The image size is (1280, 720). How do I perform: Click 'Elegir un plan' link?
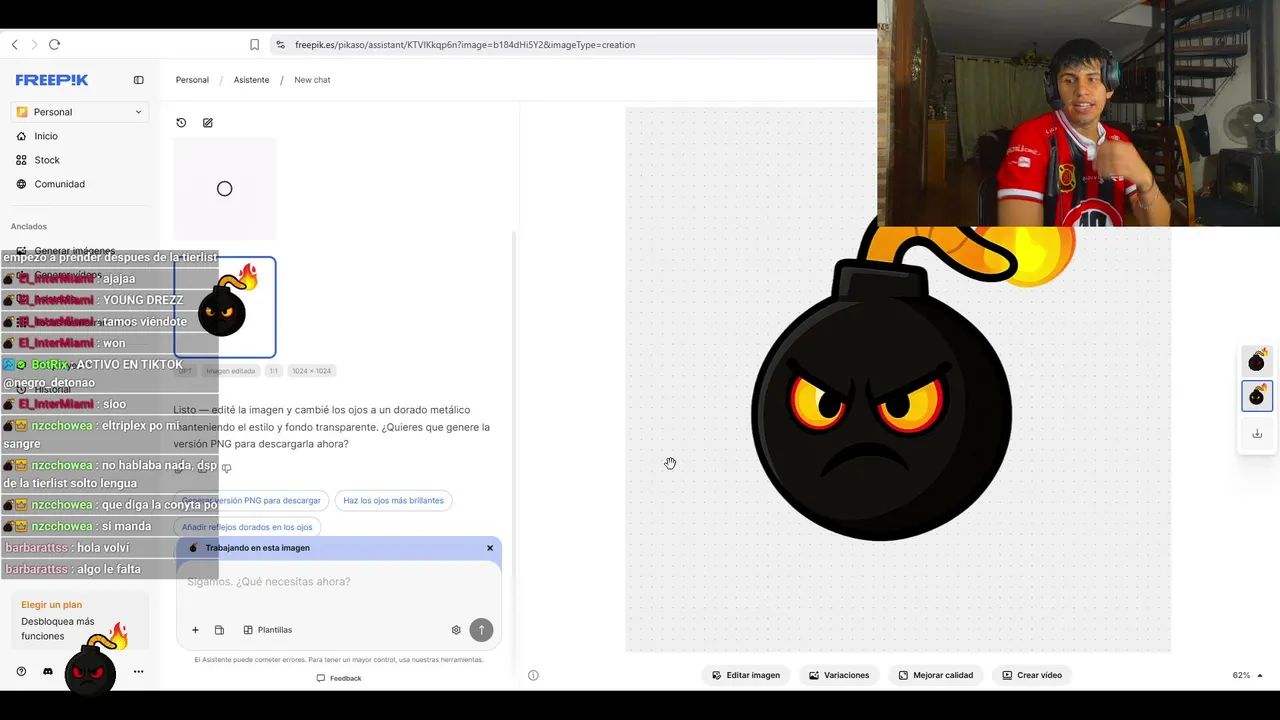[x=51, y=605]
